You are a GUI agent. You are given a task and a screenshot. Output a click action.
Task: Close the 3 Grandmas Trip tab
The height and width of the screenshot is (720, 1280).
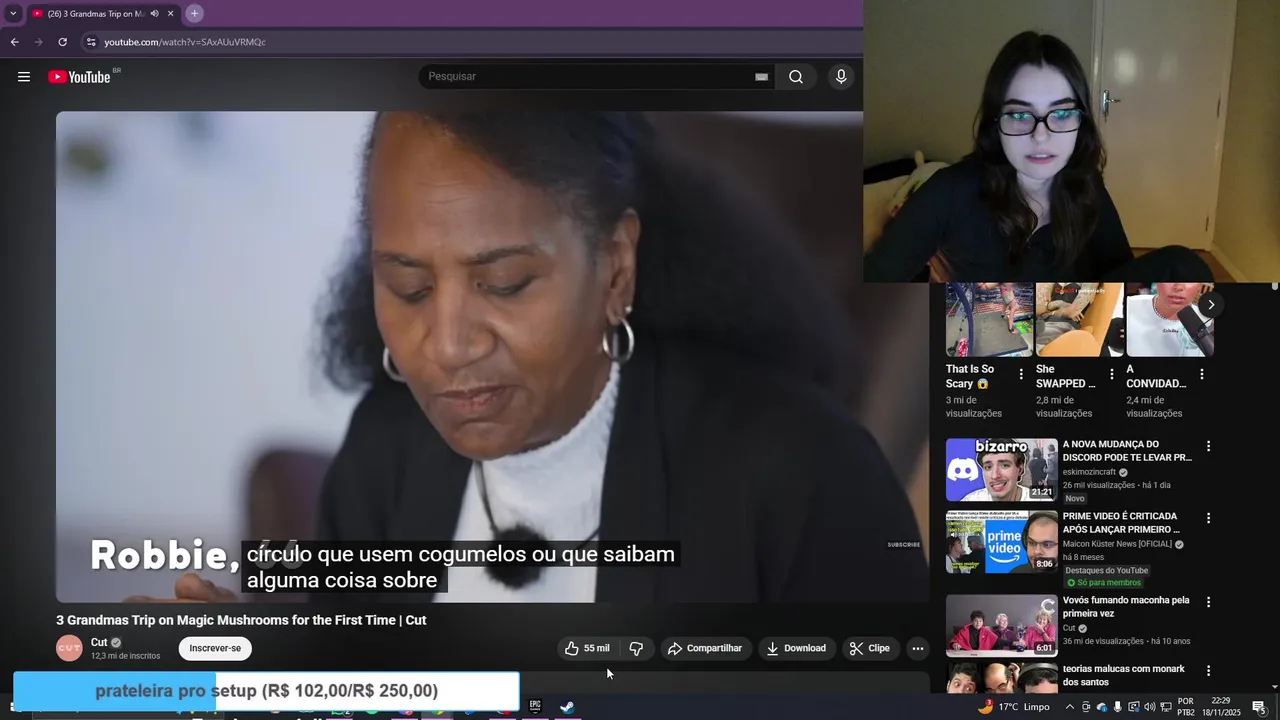170,13
